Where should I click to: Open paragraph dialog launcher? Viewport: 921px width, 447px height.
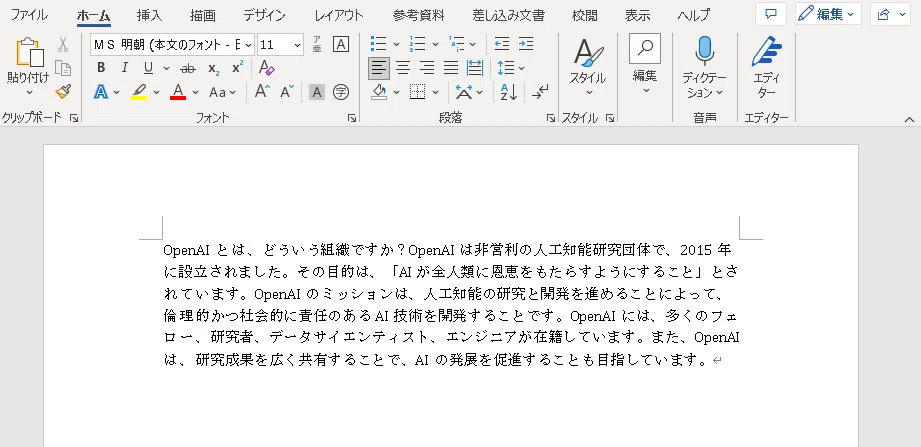tap(551, 118)
